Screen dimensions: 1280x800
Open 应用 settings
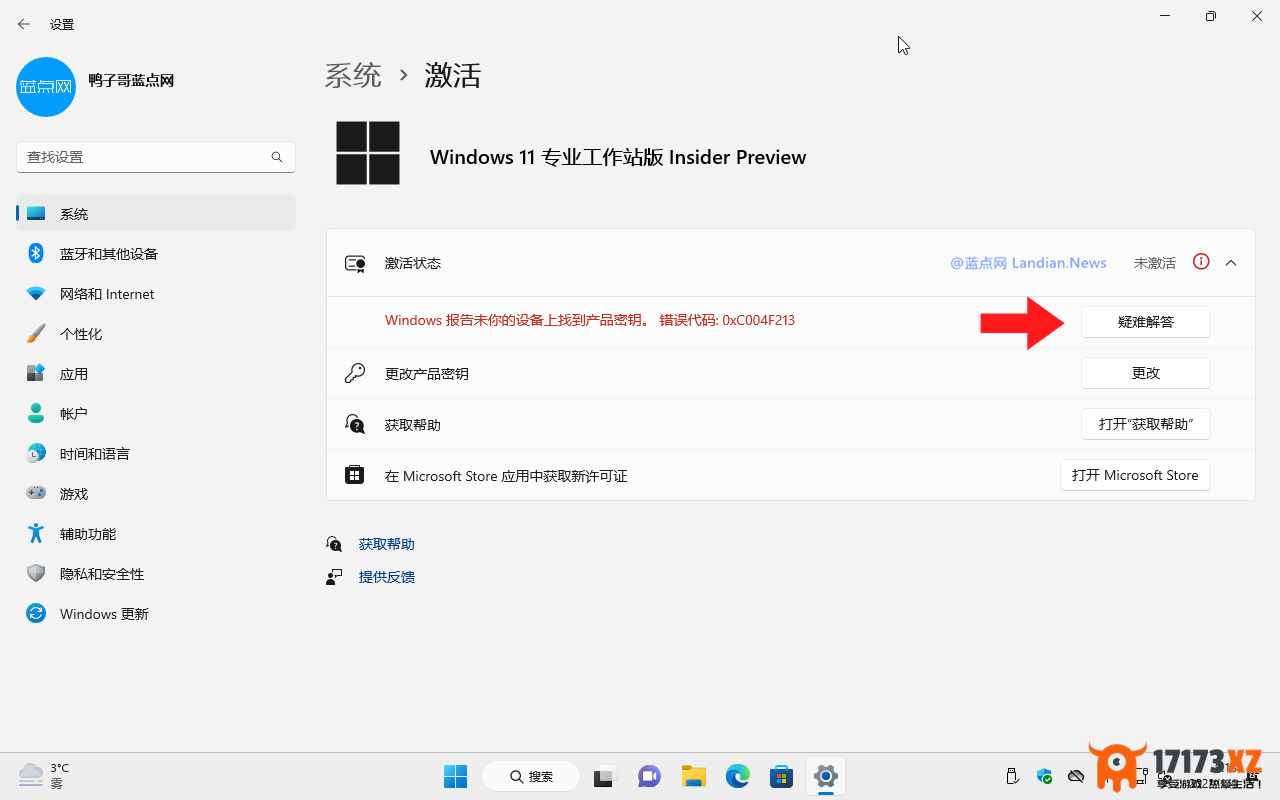tap(156, 374)
